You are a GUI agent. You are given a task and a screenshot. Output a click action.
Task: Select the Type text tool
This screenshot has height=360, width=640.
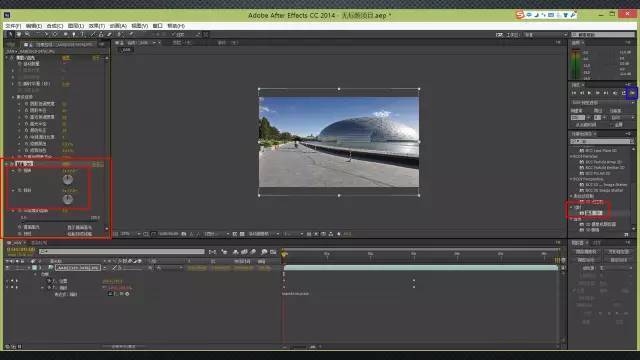click(x=83, y=35)
